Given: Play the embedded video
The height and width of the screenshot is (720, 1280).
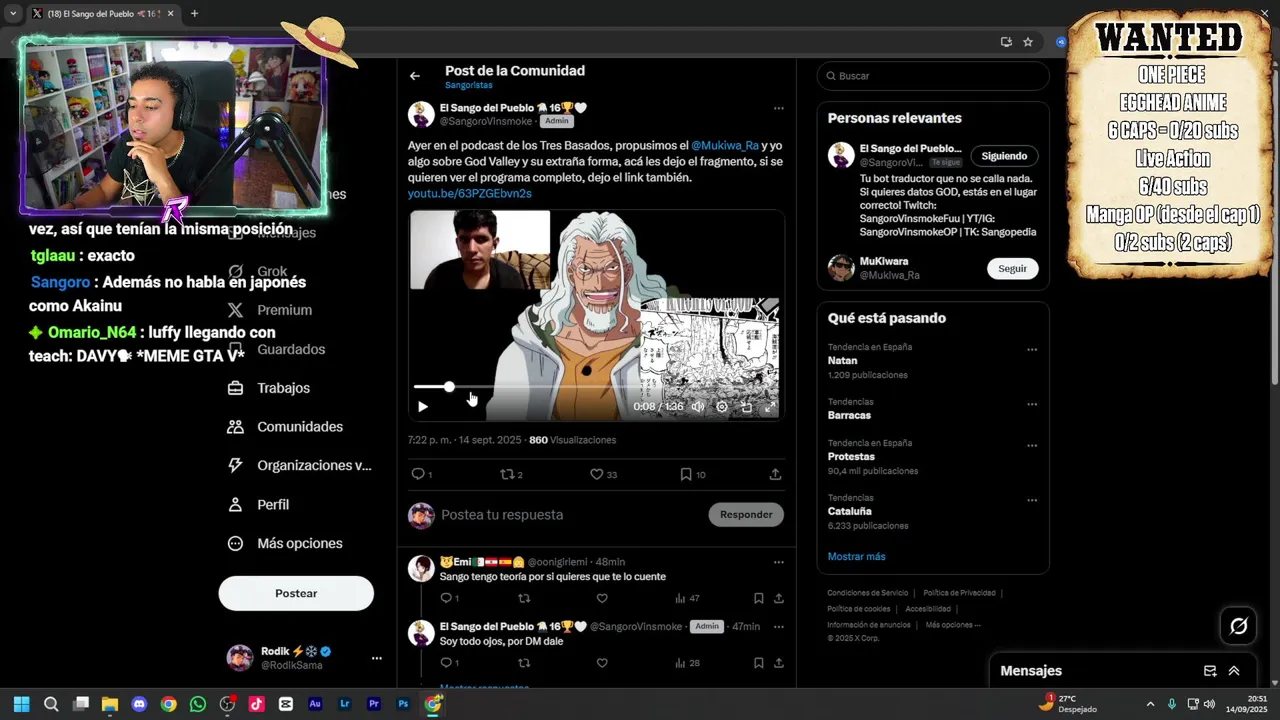Looking at the screenshot, I should coord(422,407).
